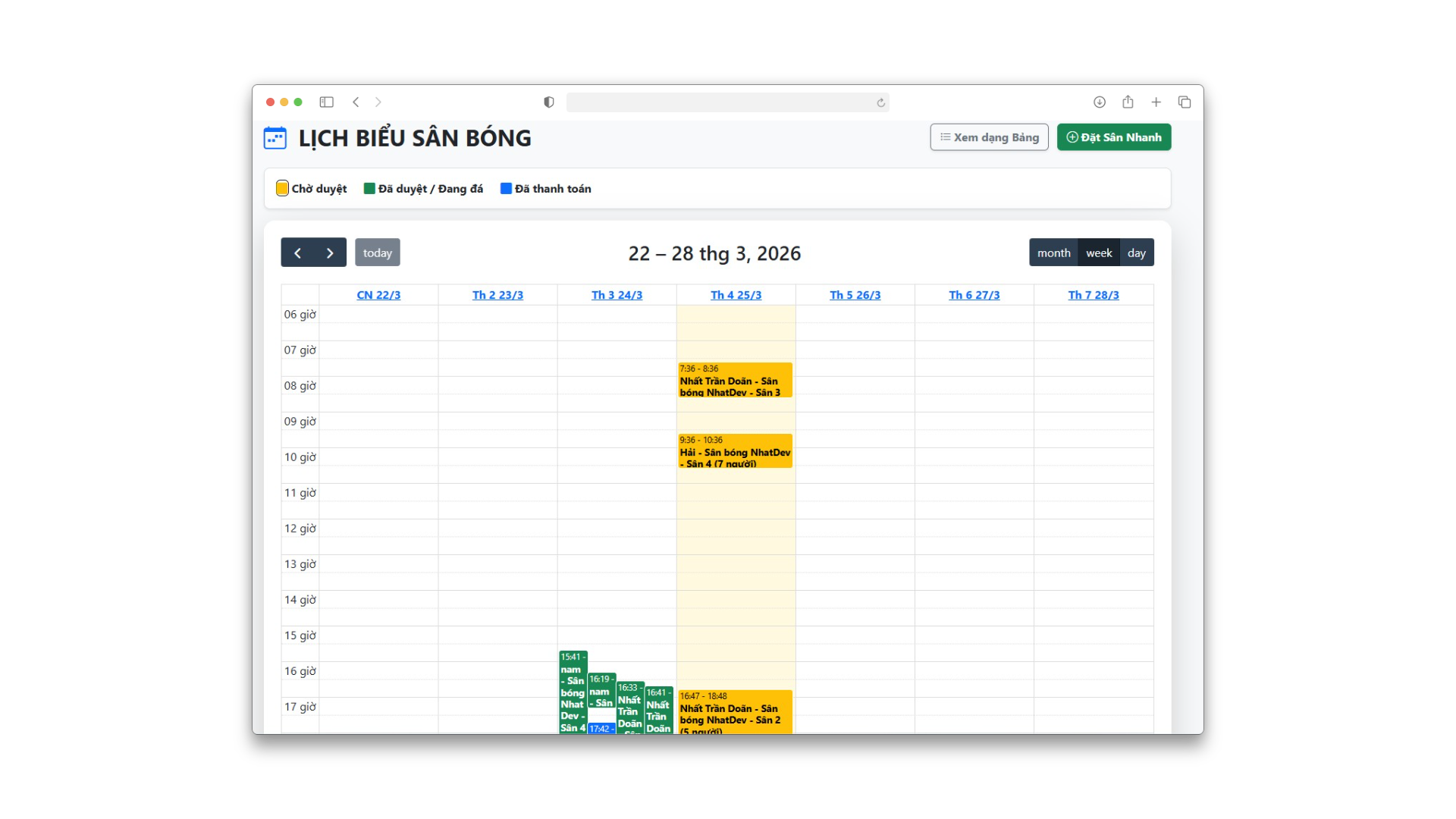Keep week view selected

coord(1099,252)
